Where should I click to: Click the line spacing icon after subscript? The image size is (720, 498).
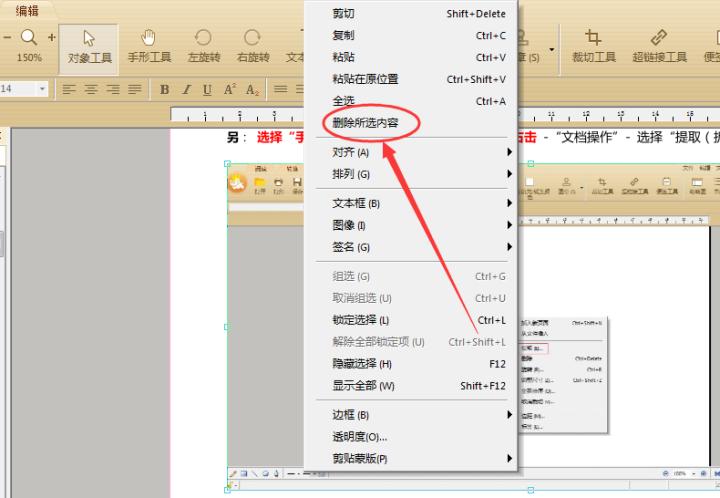pos(281,89)
